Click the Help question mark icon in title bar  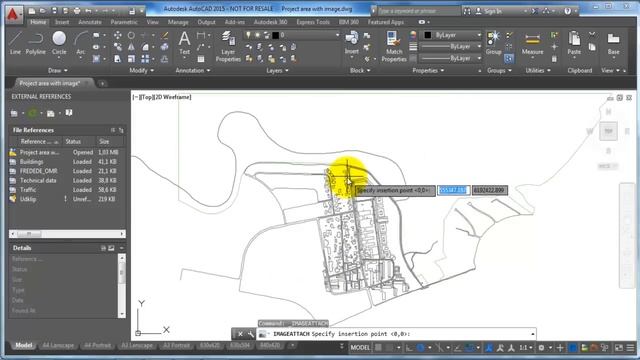tap(568, 11)
